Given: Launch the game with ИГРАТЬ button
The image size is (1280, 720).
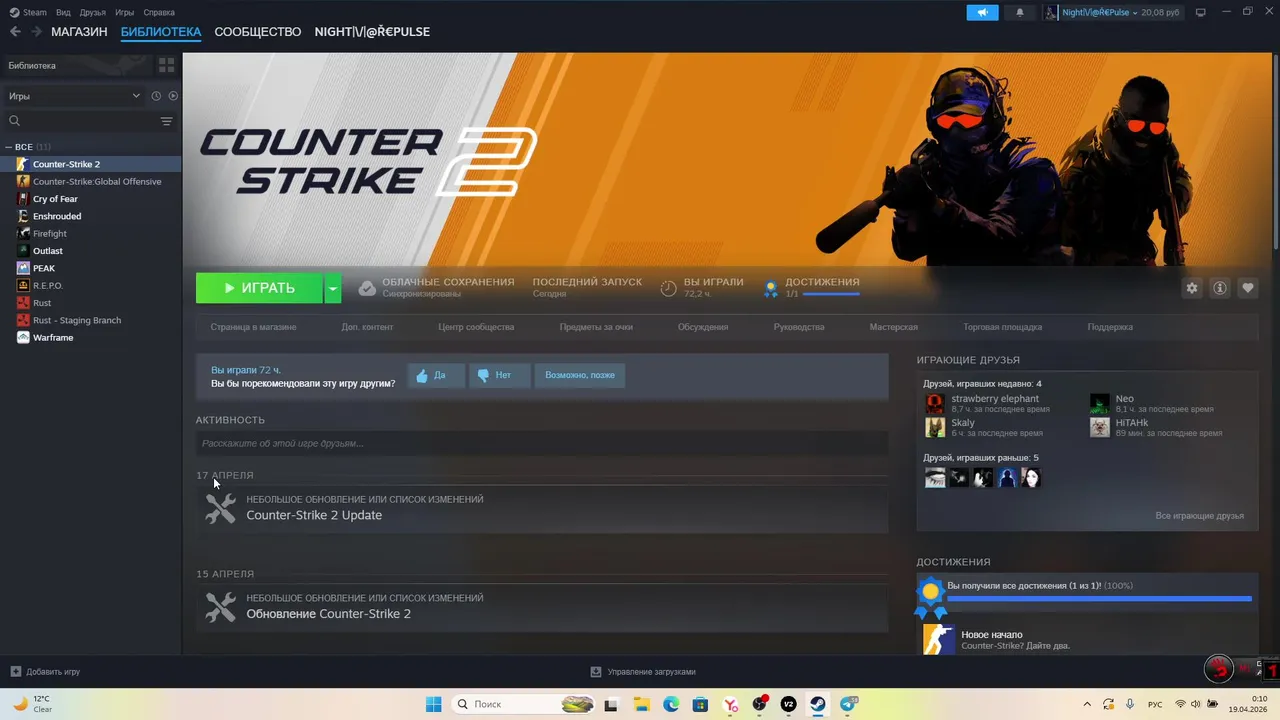Looking at the screenshot, I should pos(259,288).
